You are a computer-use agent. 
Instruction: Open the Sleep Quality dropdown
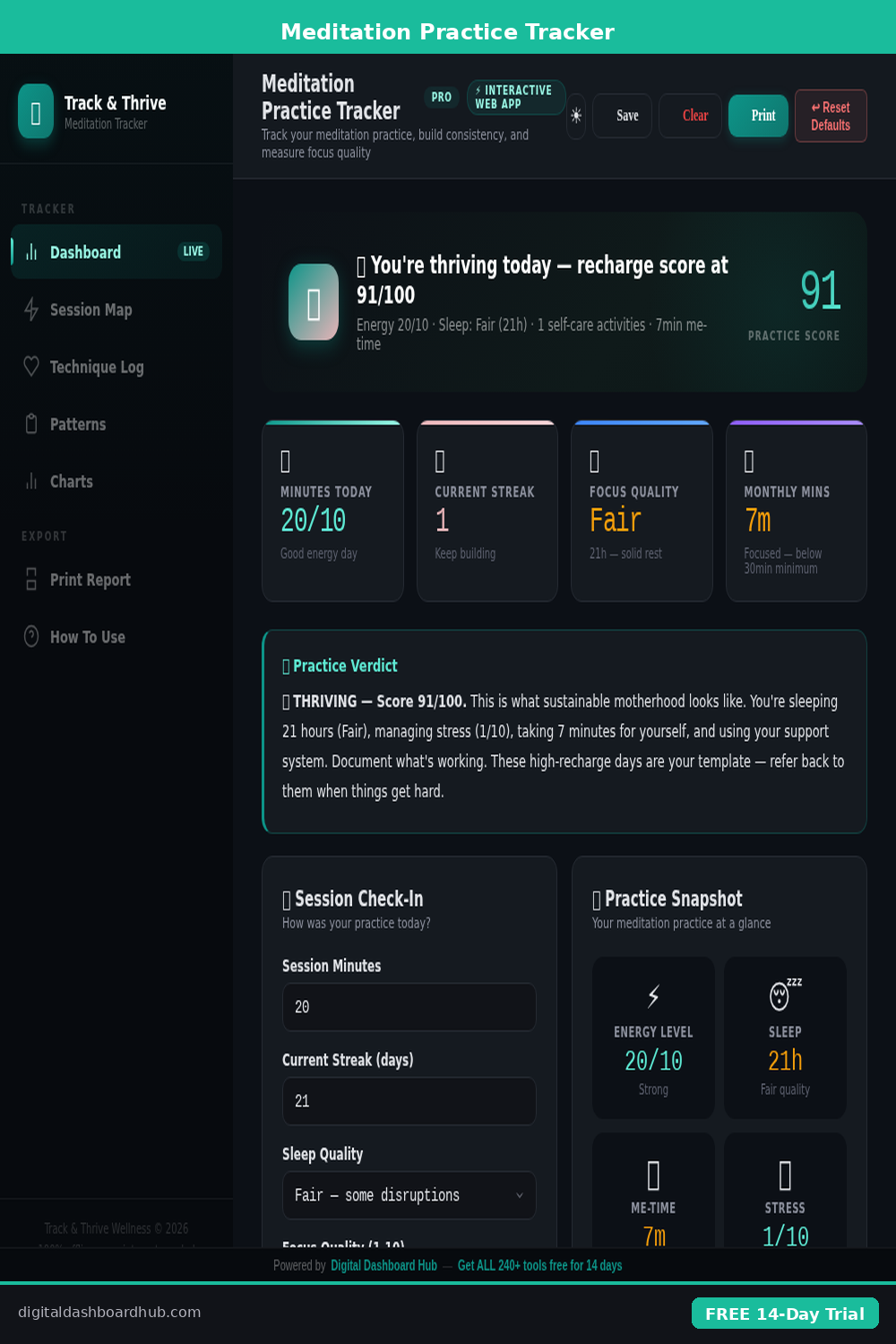click(x=409, y=1195)
